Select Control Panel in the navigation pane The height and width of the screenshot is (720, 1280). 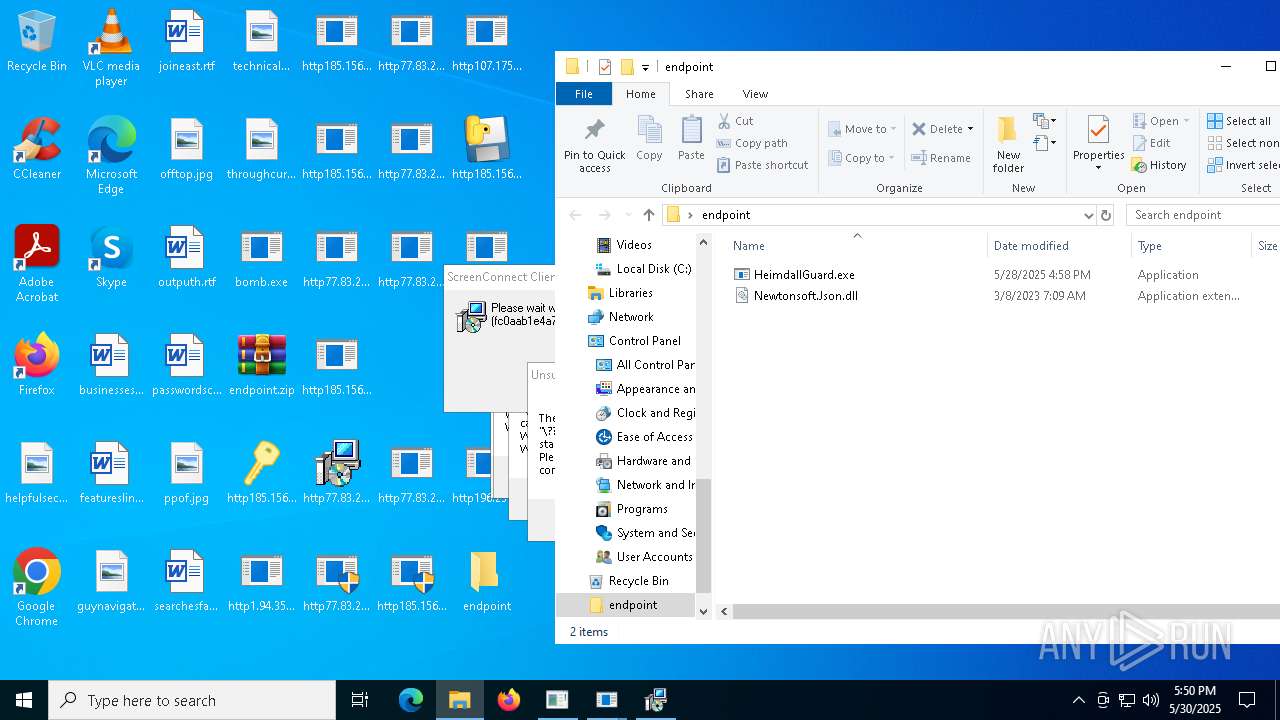(644, 341)
